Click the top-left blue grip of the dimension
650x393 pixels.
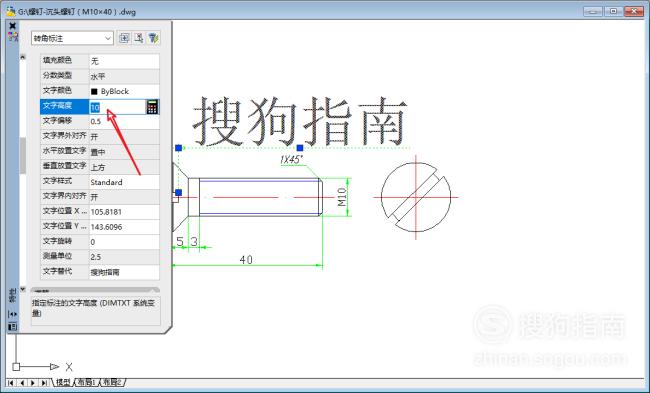click(179, 148)
